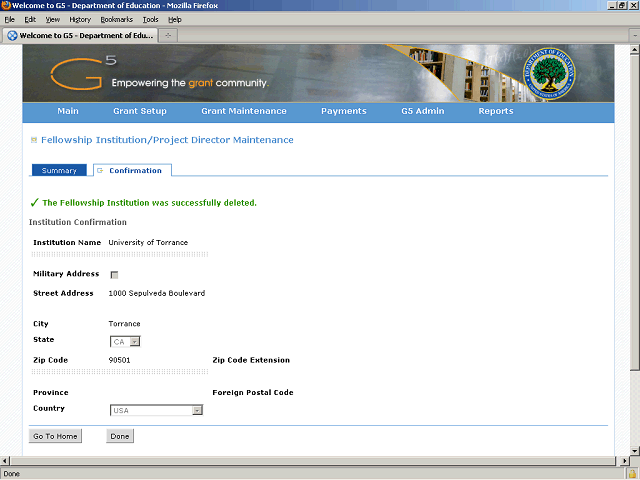
Task: Click the horizontal scrollbar right arrow
Action: click(x=624, y=461)
